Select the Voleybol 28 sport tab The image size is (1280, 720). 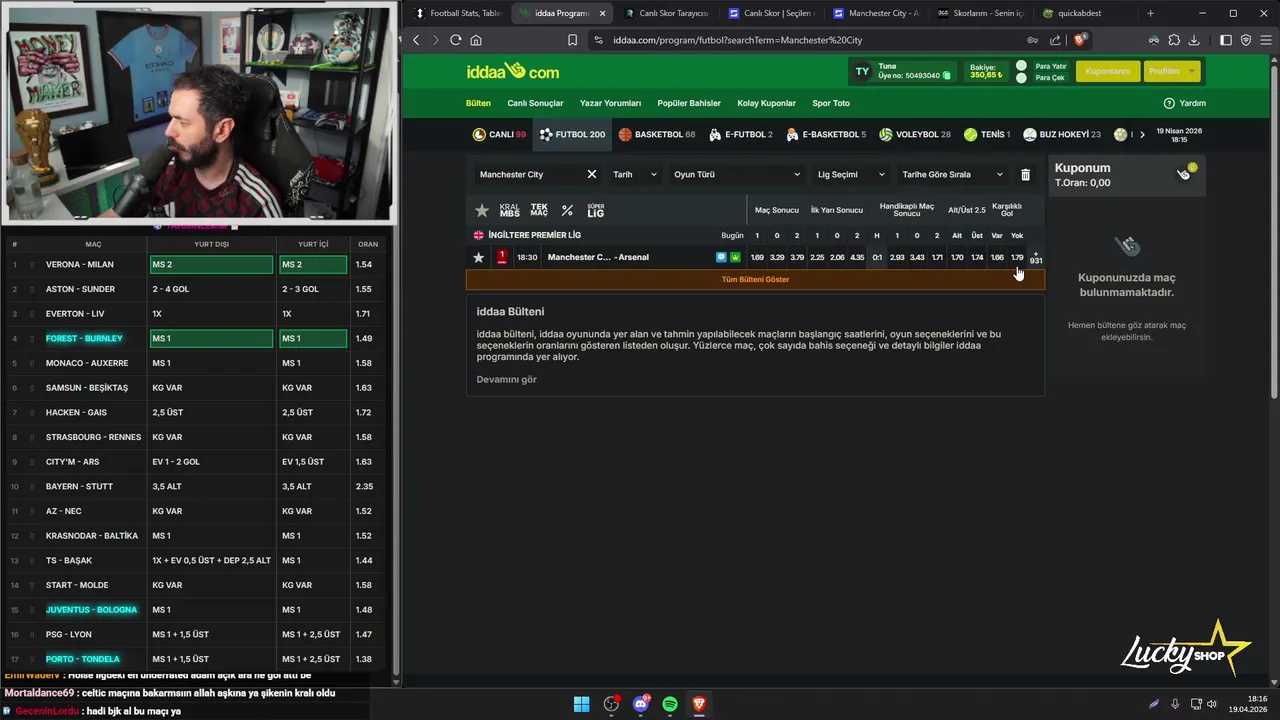click(x=915, y=134)
